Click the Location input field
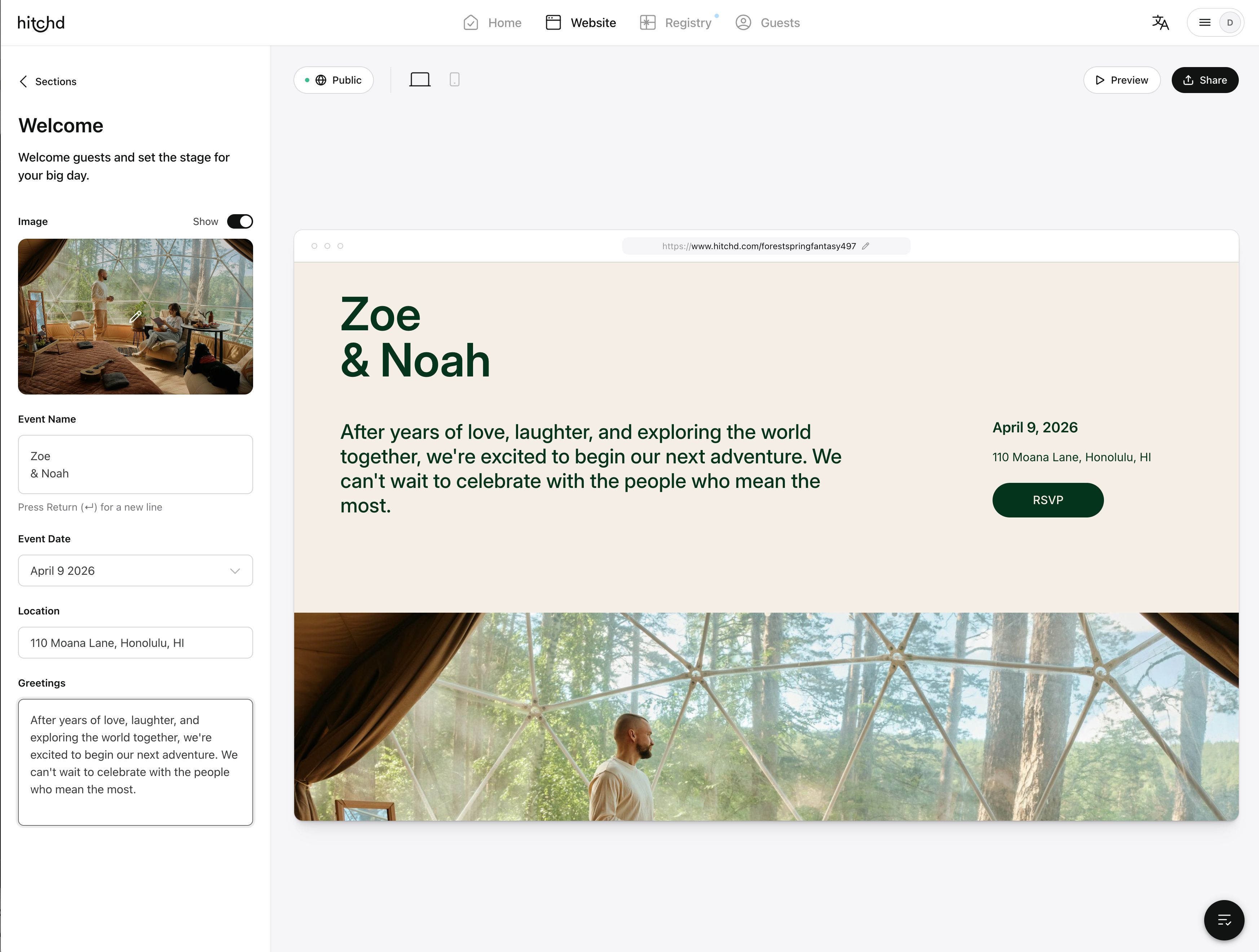 pos(136,643)
